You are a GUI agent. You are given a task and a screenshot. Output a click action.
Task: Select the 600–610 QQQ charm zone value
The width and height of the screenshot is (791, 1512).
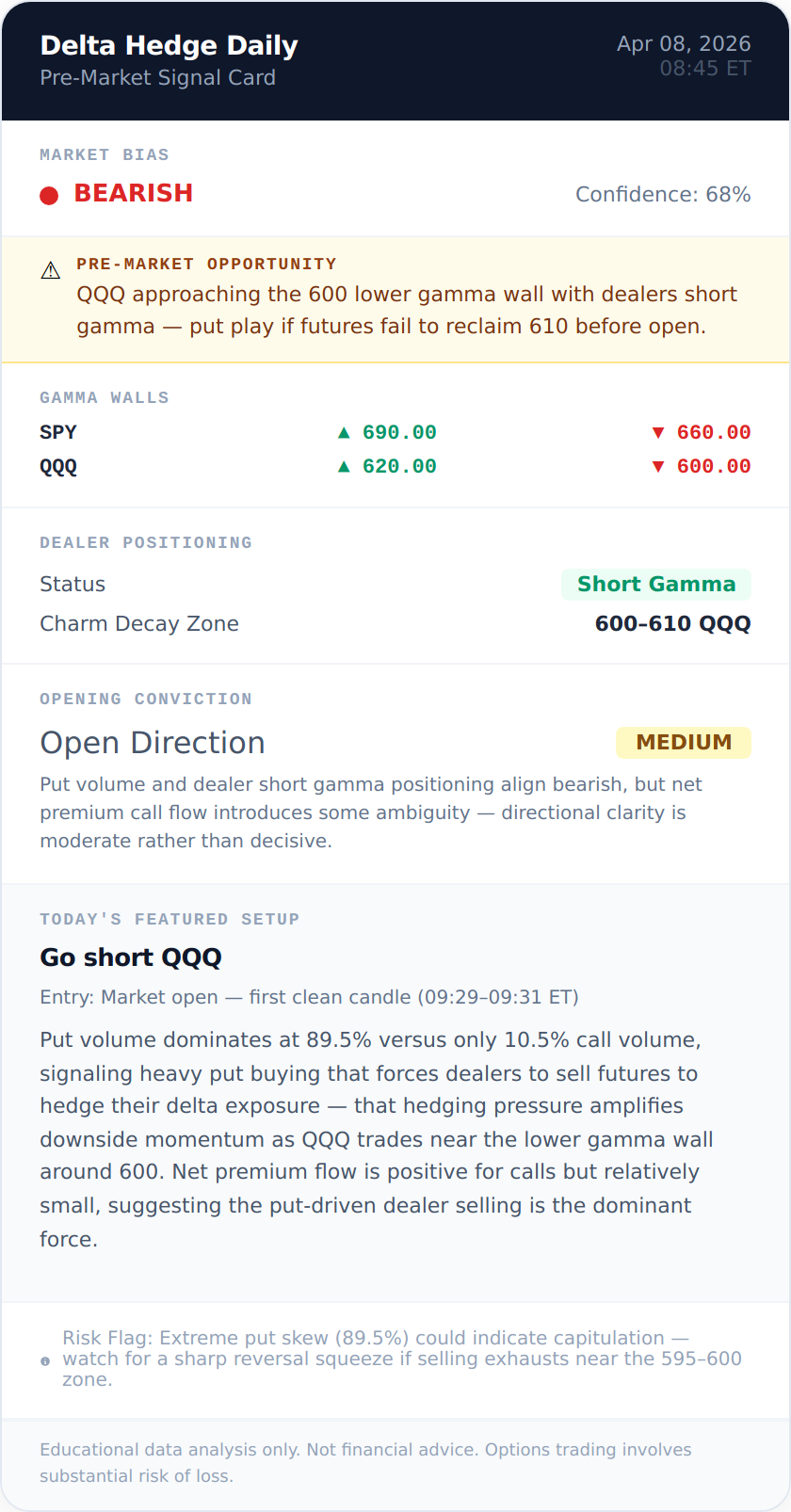[x=672, y=624]
